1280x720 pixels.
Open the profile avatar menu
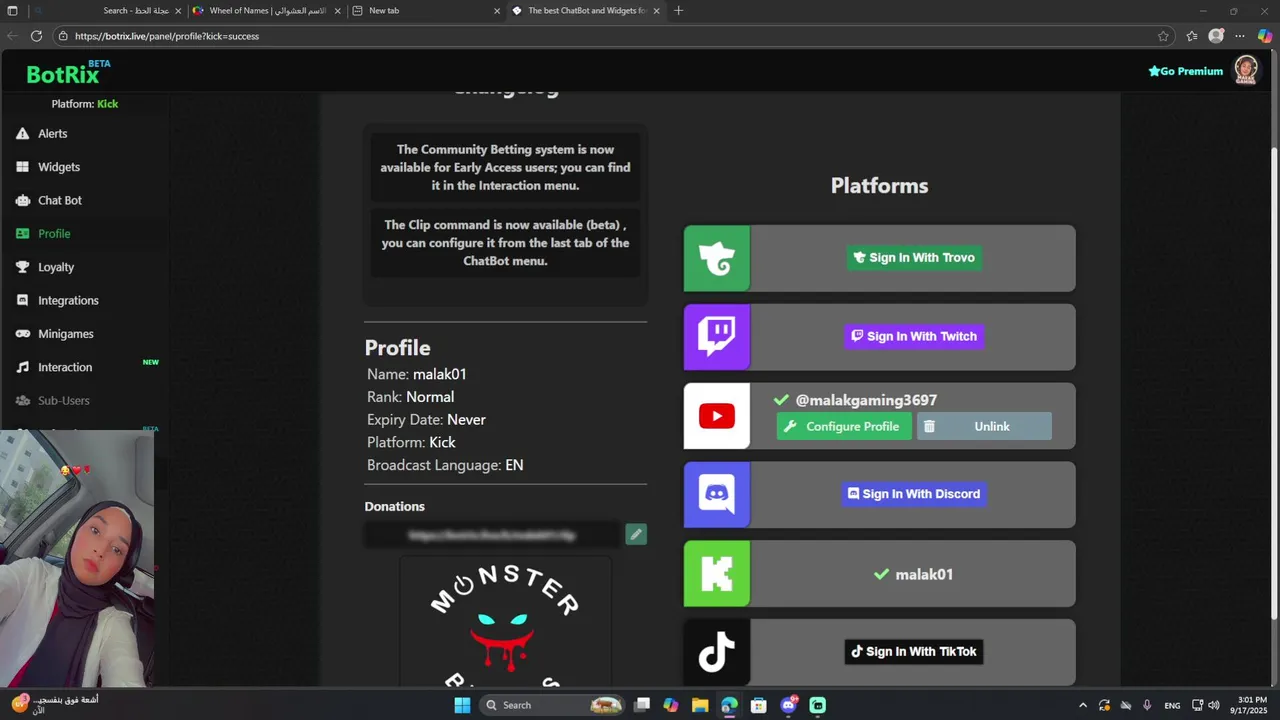coord(1246,70)
